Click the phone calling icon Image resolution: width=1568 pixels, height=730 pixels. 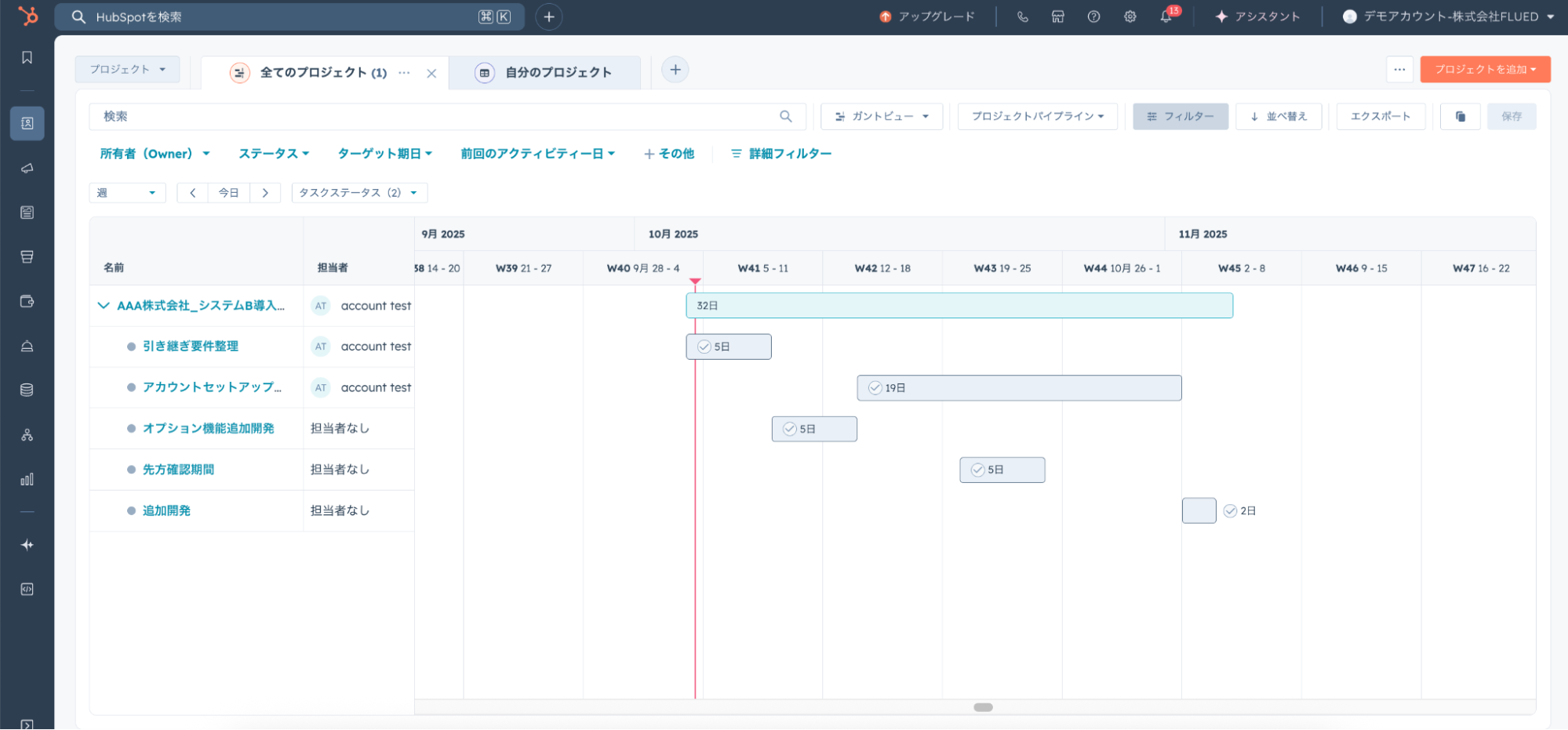pyautogui.click(x=1022, y=16)
